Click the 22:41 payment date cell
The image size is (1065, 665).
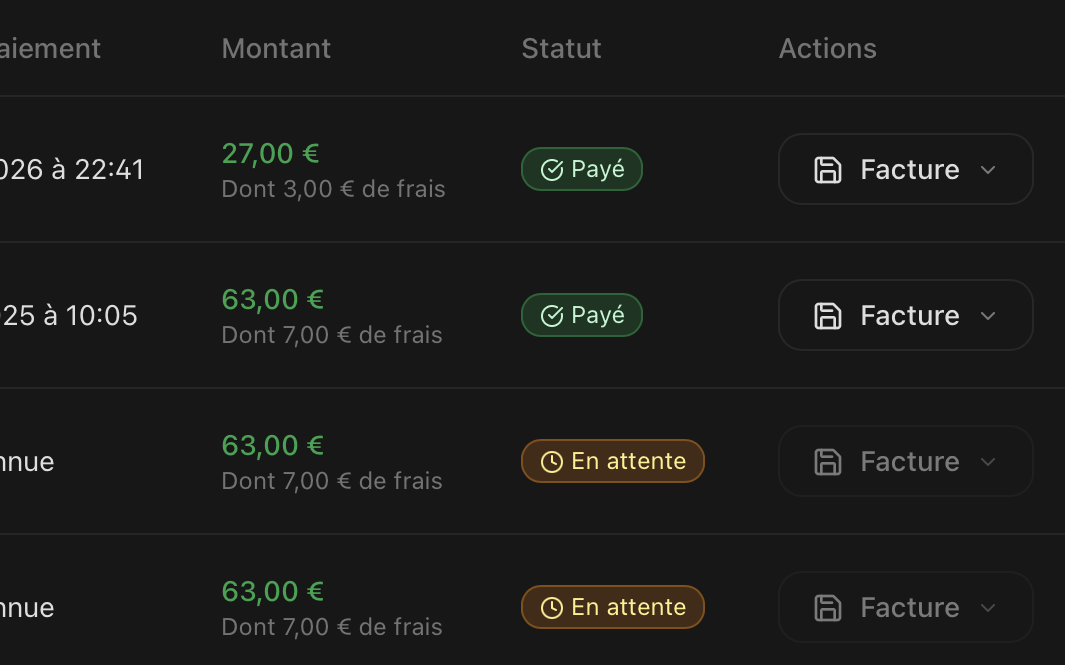pyautogui.click(x=72, y=170)
